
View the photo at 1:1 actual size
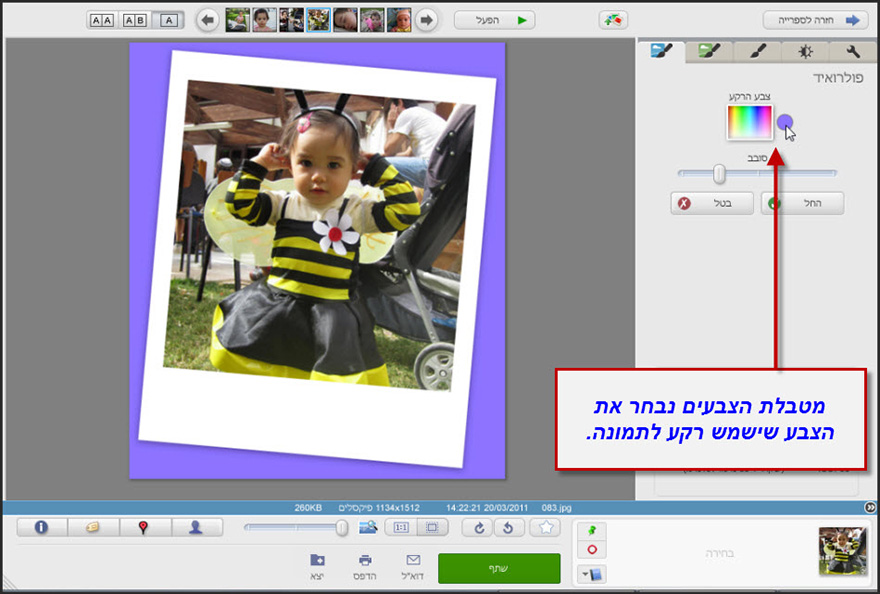[x=402, y=528]
